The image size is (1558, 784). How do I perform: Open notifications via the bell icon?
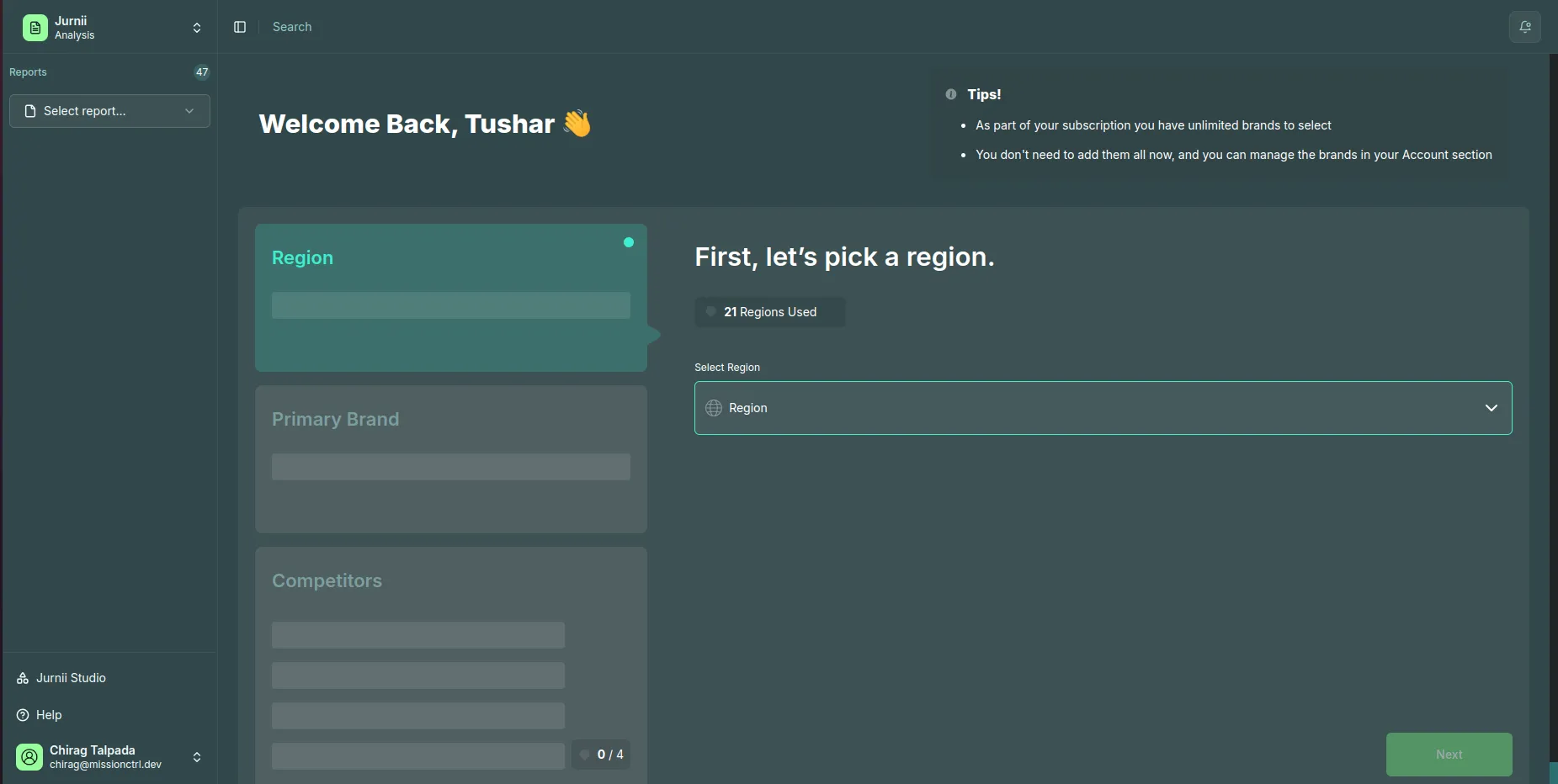tap(1525, 27)
